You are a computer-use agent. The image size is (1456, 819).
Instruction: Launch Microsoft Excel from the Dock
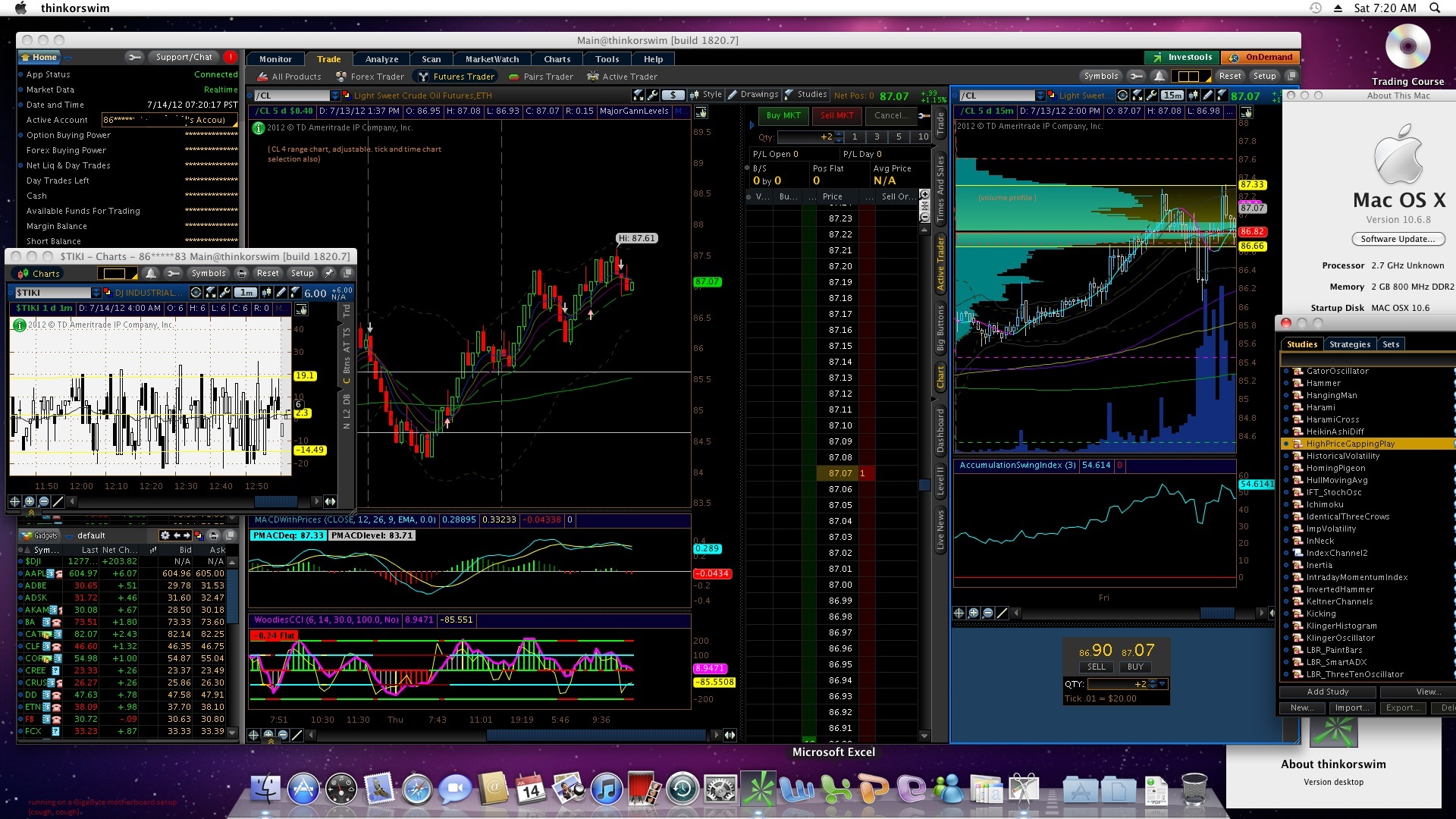(834, 789)
